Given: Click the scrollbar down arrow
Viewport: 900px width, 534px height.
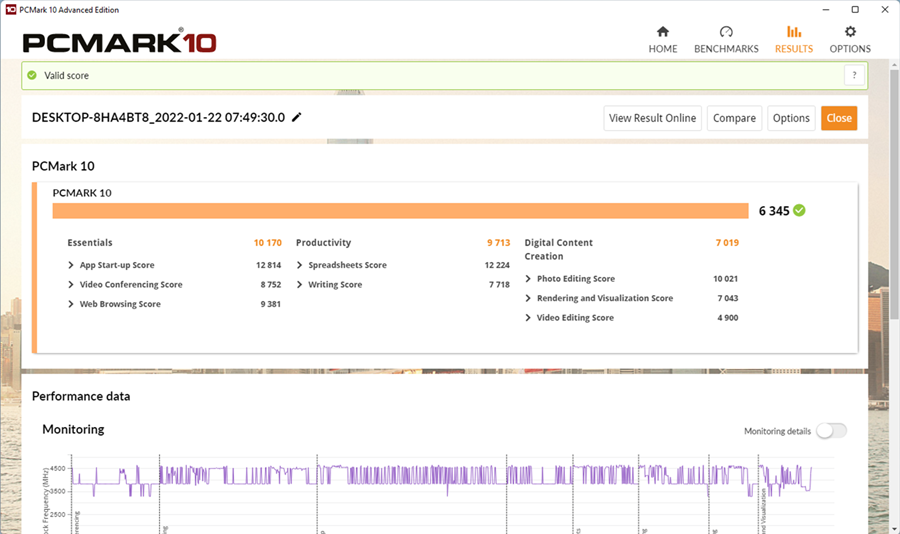Looking at the screenshot, I should point(894,528).
